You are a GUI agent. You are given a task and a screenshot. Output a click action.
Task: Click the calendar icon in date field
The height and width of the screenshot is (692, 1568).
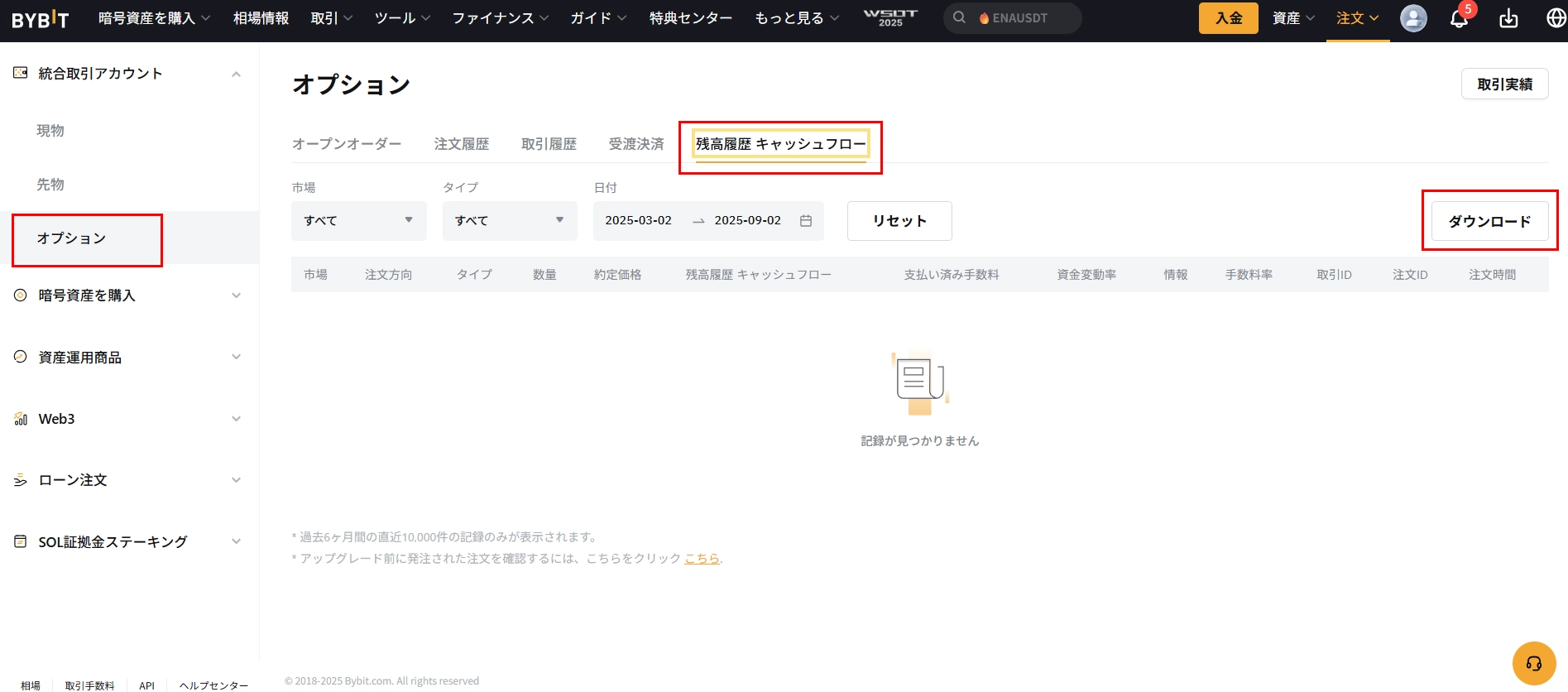[806, 221]
